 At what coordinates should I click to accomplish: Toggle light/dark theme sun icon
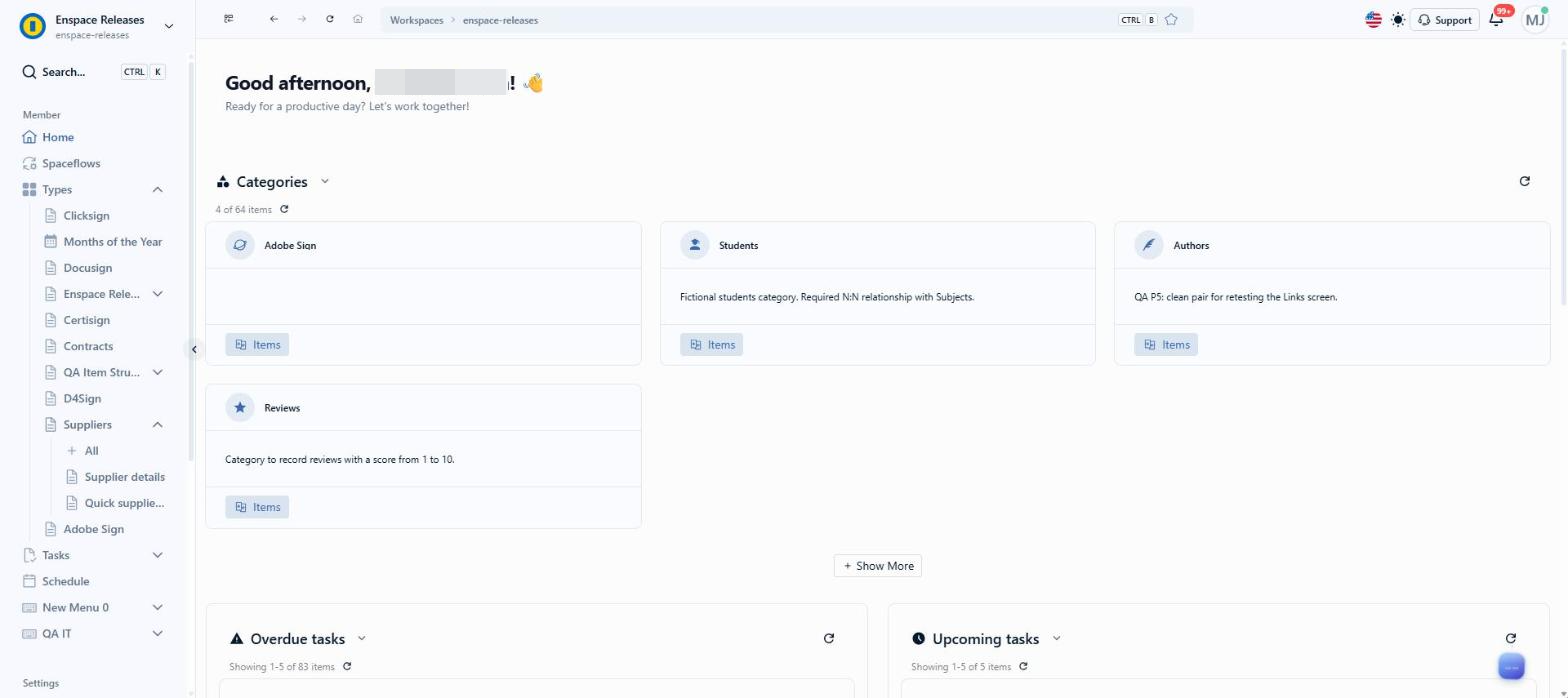click(1397, 20)
